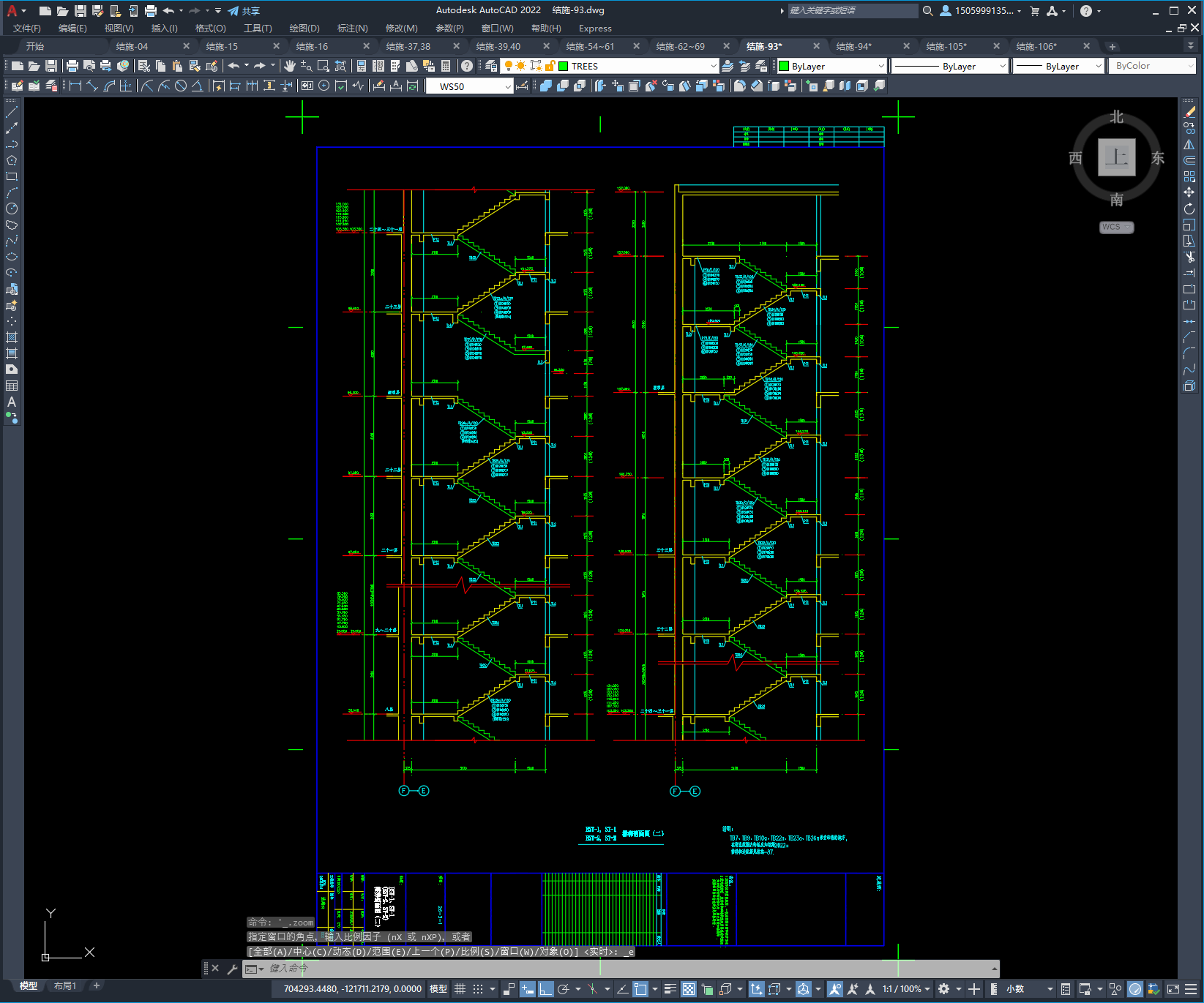Select the Line tool in draw toolbar
The width and height of the screenshot is (1204, 1003).
pyautogui.click(x=12, y=112)
